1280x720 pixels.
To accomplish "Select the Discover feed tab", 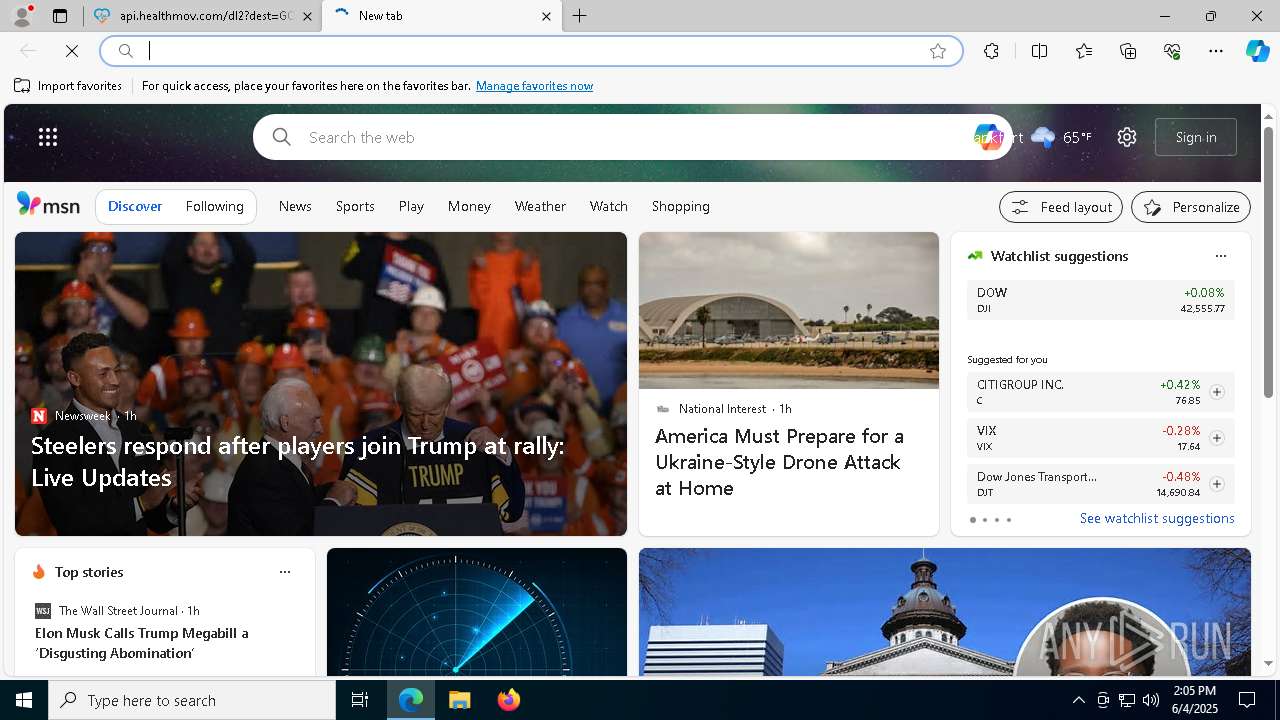I will tap(135, 206).
